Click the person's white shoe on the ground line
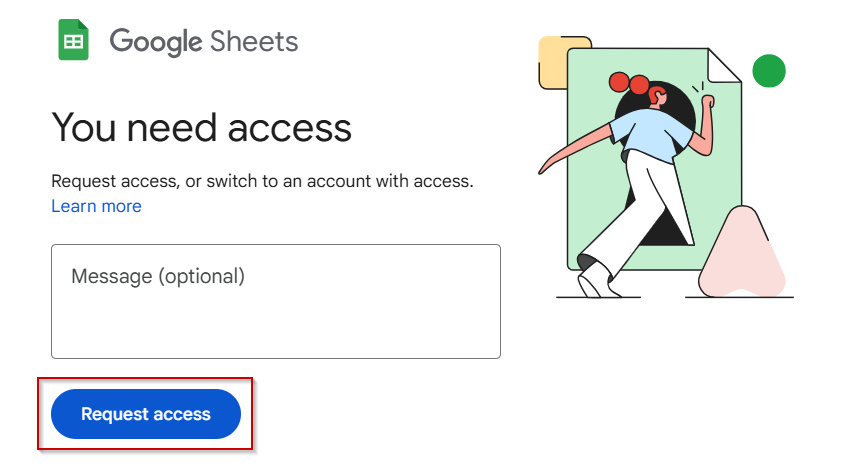Image resolution: width=860 pixels, height=467 pixels. [x=596, y=281]
